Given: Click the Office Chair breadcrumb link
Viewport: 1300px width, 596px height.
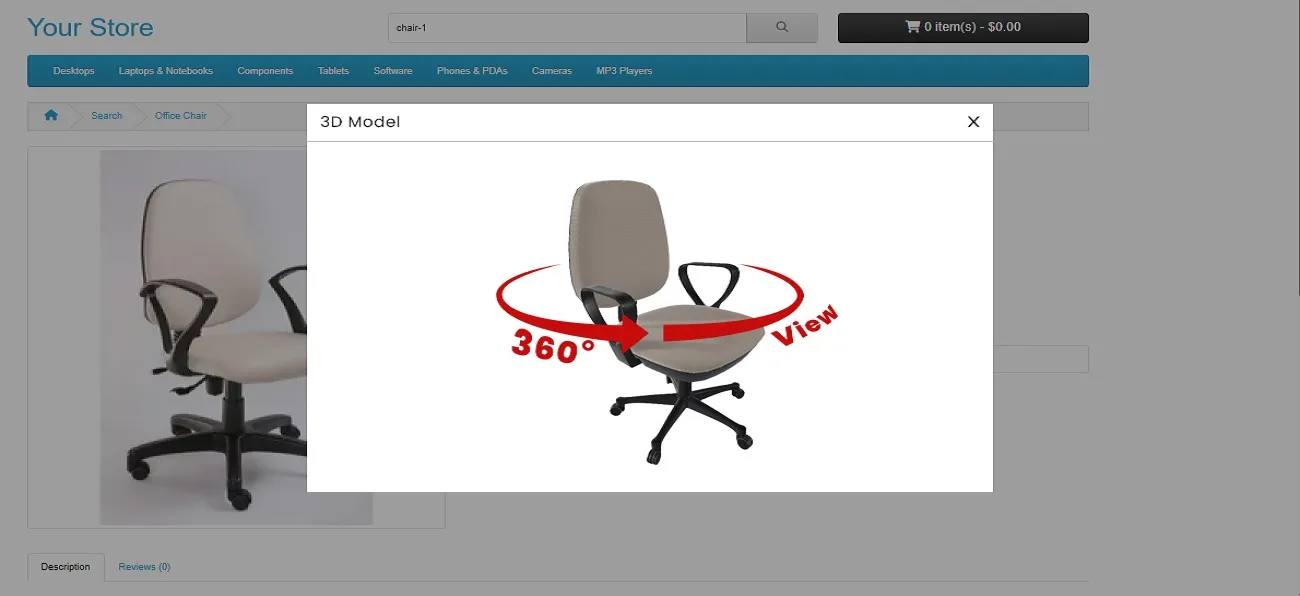Looking at the screenshot, I should pos(181,116).
